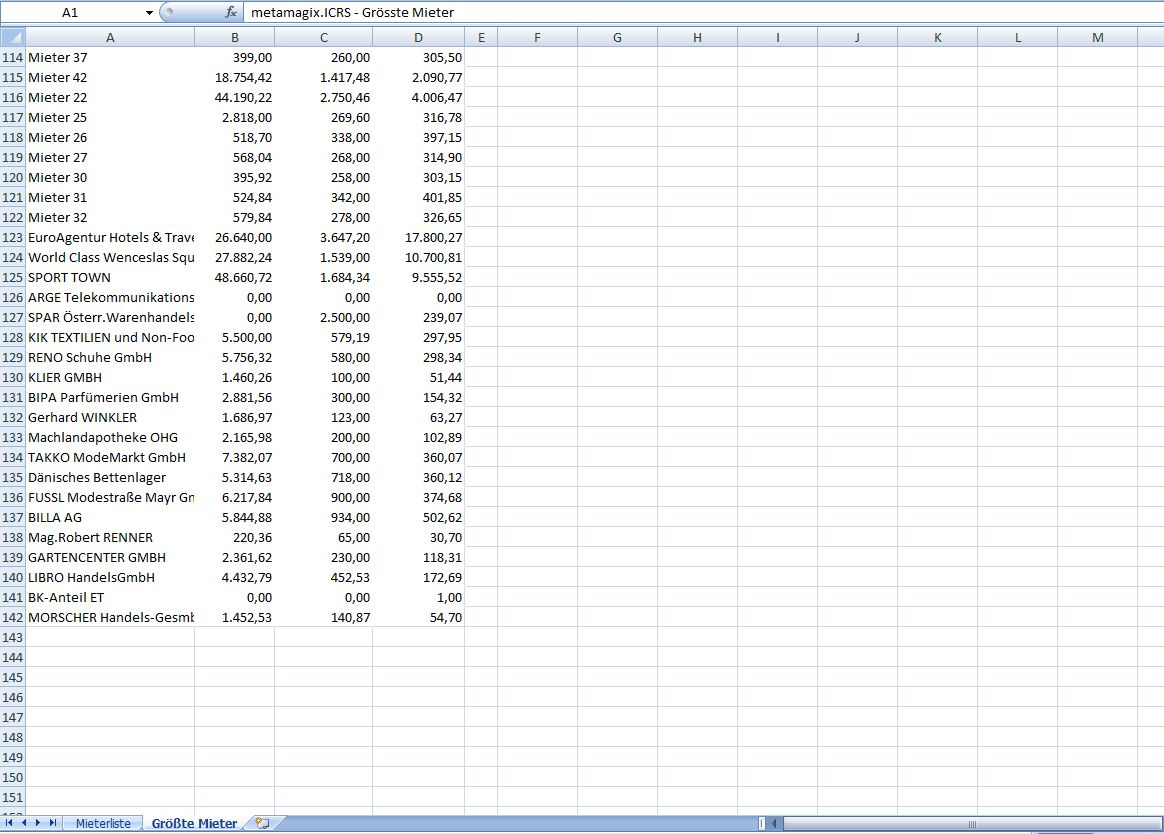The width and height of the screenshot is (1164, 834).
Task: Click cell World Class Wenceslas Squ
Action: (x=110, y=257)
